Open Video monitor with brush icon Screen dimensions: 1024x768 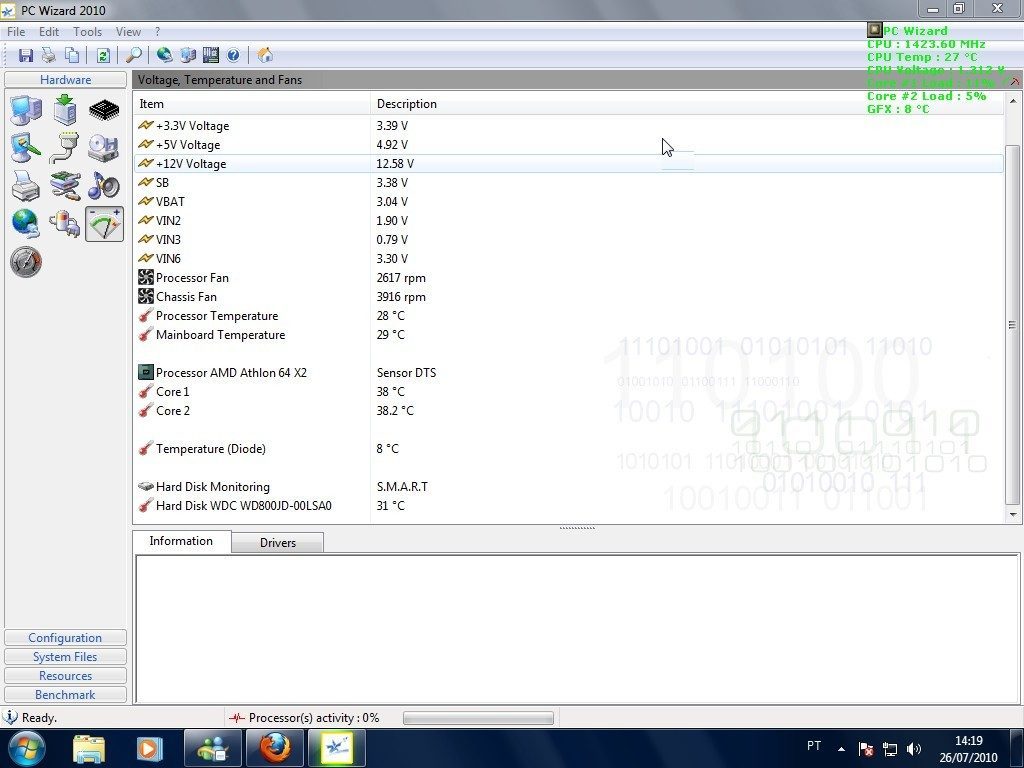point(26,148)
